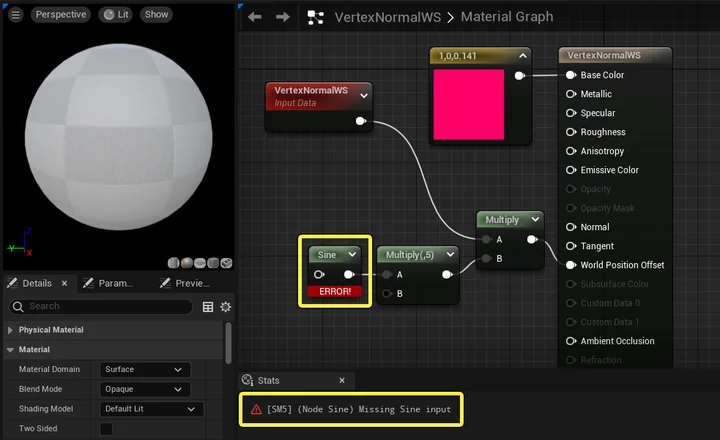Click the search magnifier icon in Details
The image size is (720, 440).
pyautogui.click(x=18, y=306)
